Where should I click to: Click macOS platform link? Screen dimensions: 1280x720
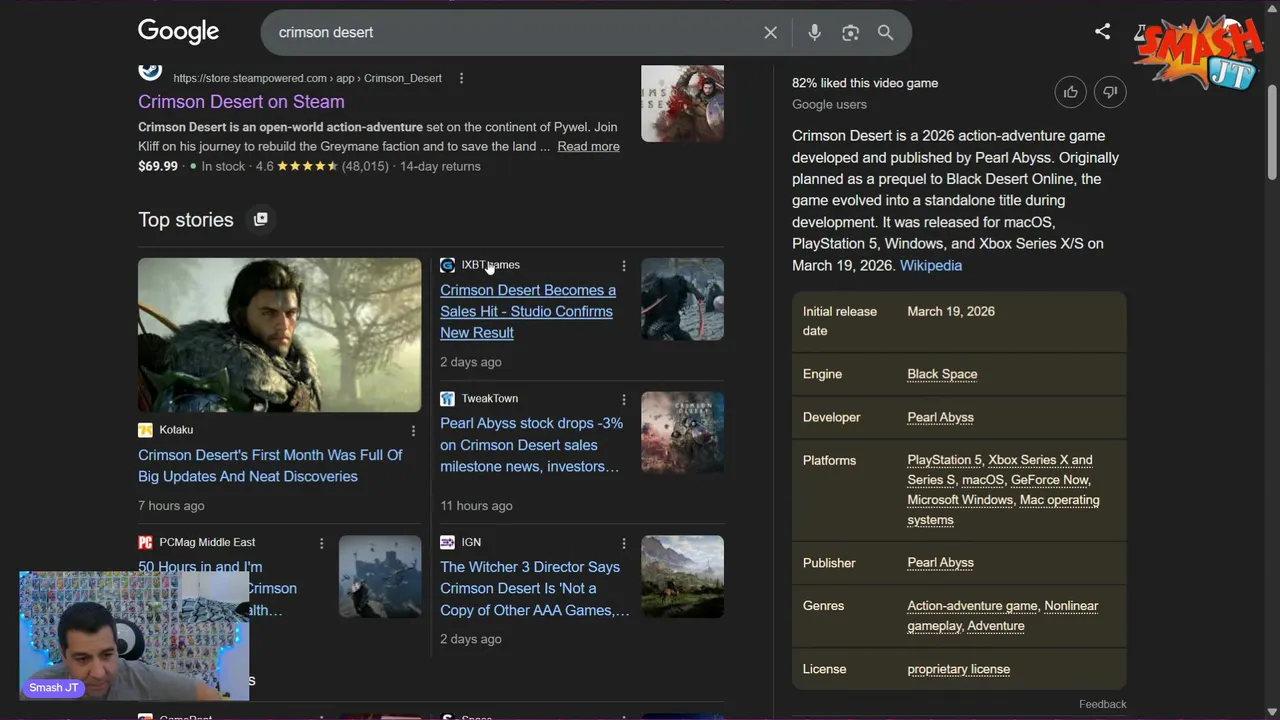(x=982, y=480)
